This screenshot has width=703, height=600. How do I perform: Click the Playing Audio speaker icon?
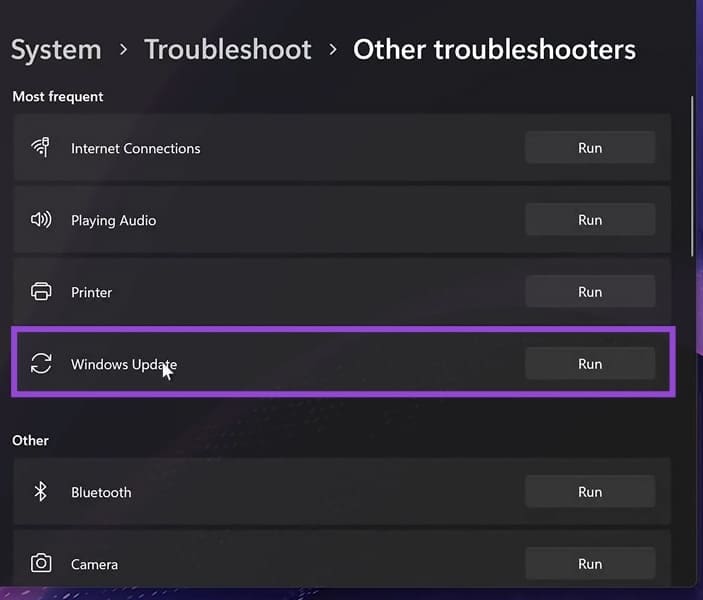coord(41,220)
